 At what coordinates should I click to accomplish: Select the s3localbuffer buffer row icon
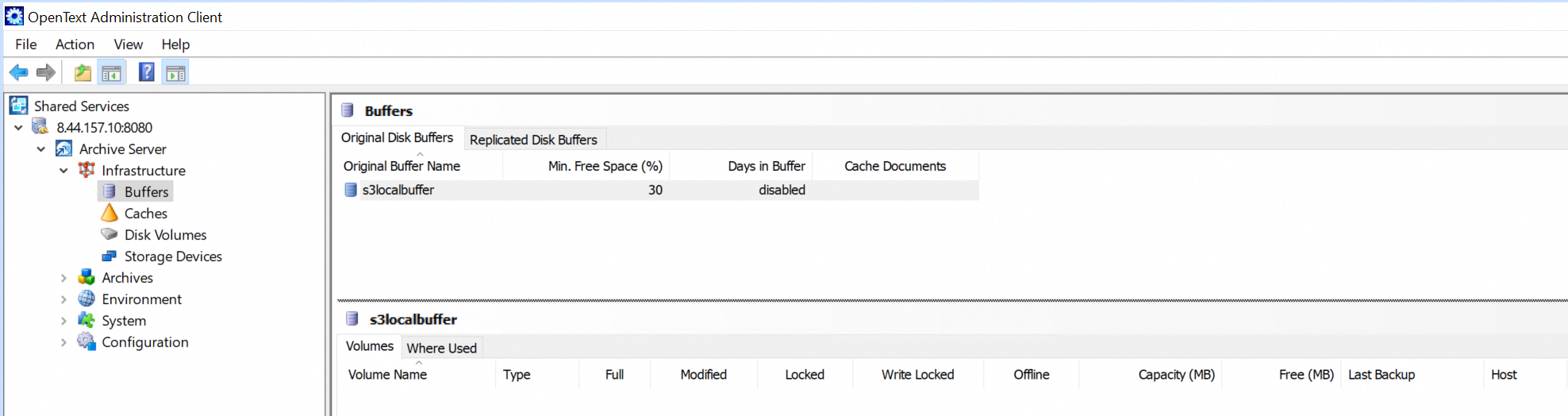tap(350, 190)
